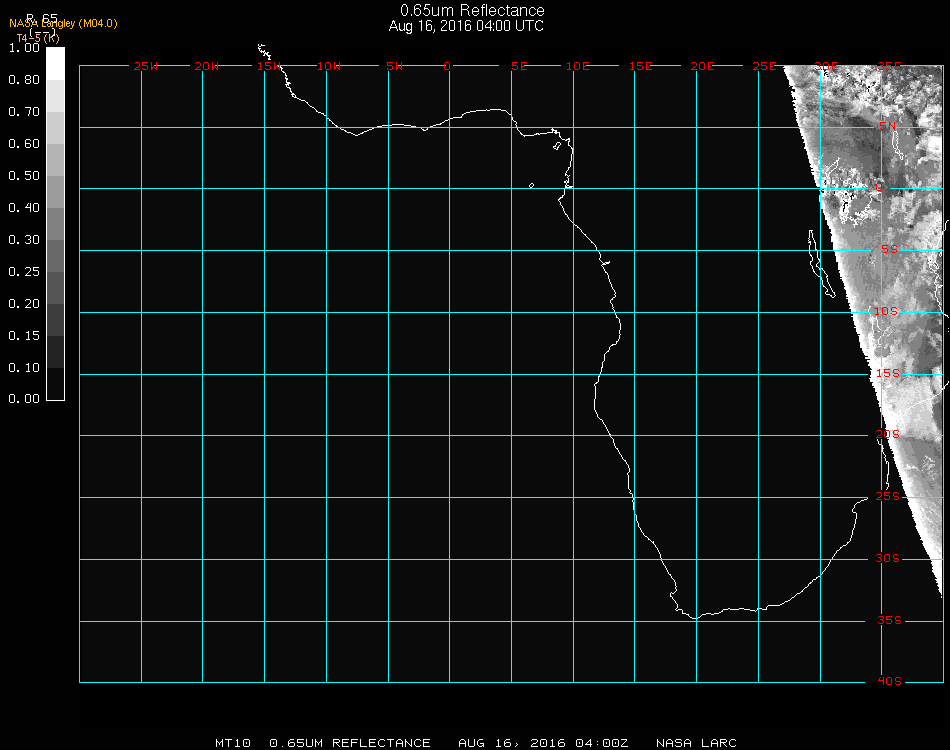Click the 5E longitude label
The image size is (950, 750).
[x=519, y=66]
